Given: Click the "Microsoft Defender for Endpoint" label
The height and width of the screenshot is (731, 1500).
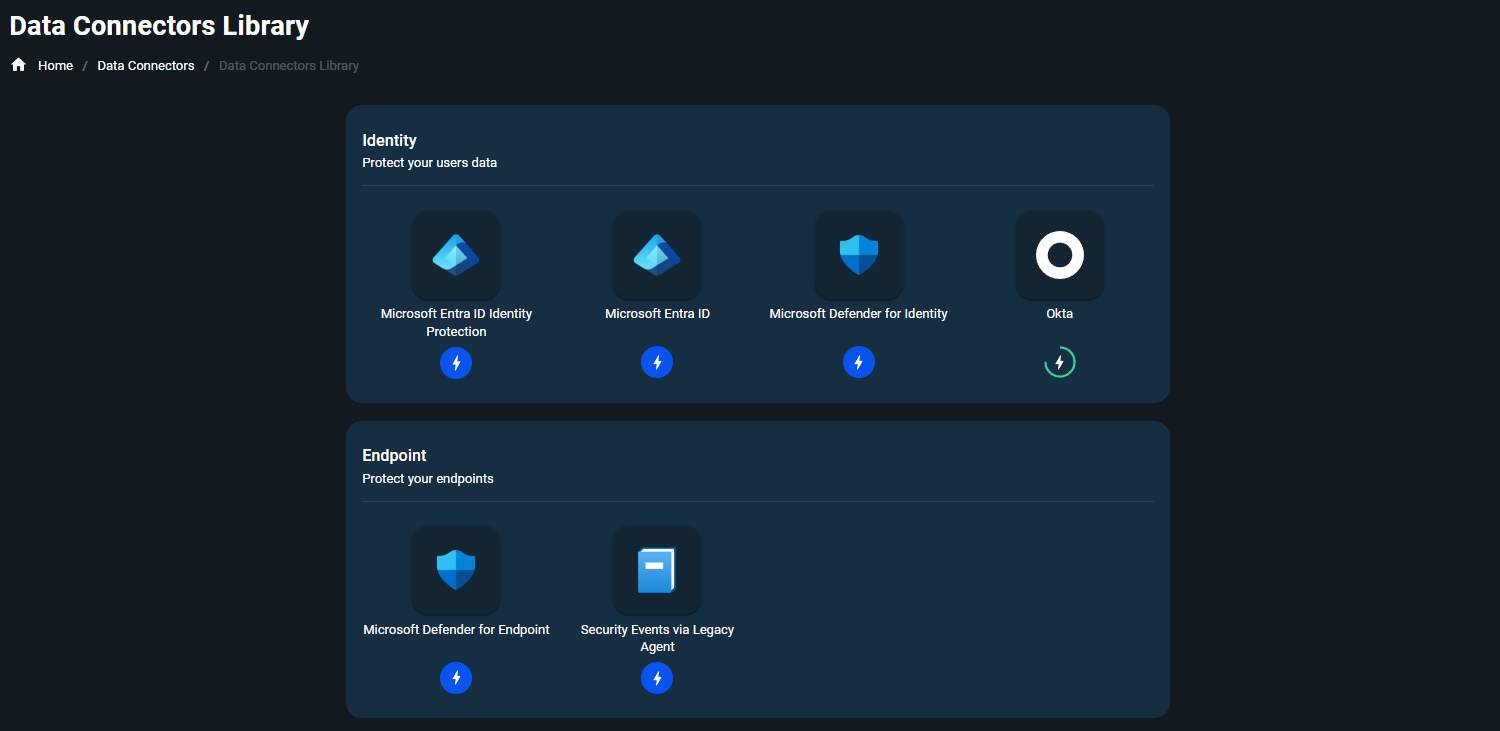Looking at the screenshot, I should [456, 630].
